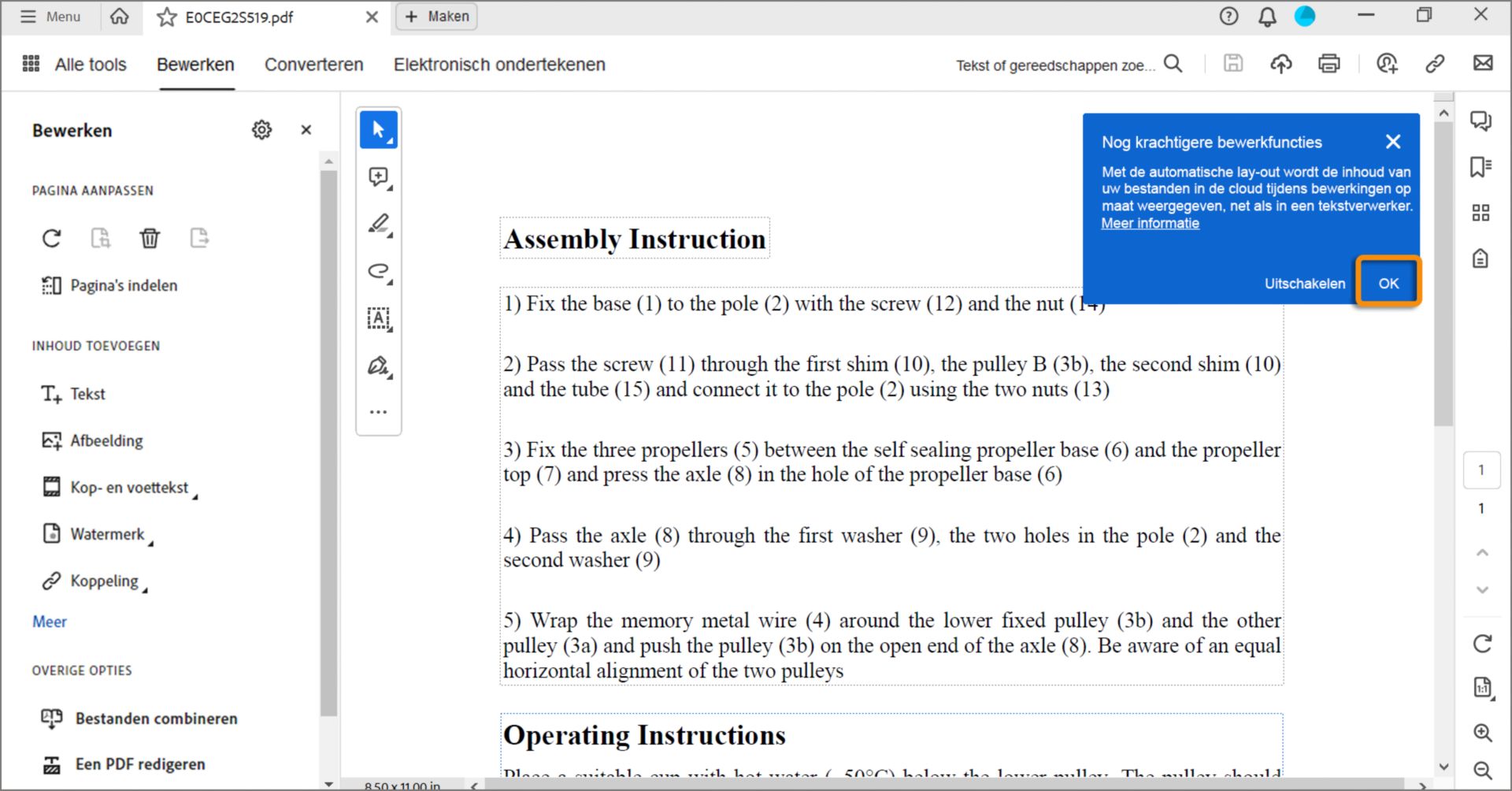This screenshot has width=1512, height=791.
Task: Dismiss the notification with OK
Action: 1387,282
